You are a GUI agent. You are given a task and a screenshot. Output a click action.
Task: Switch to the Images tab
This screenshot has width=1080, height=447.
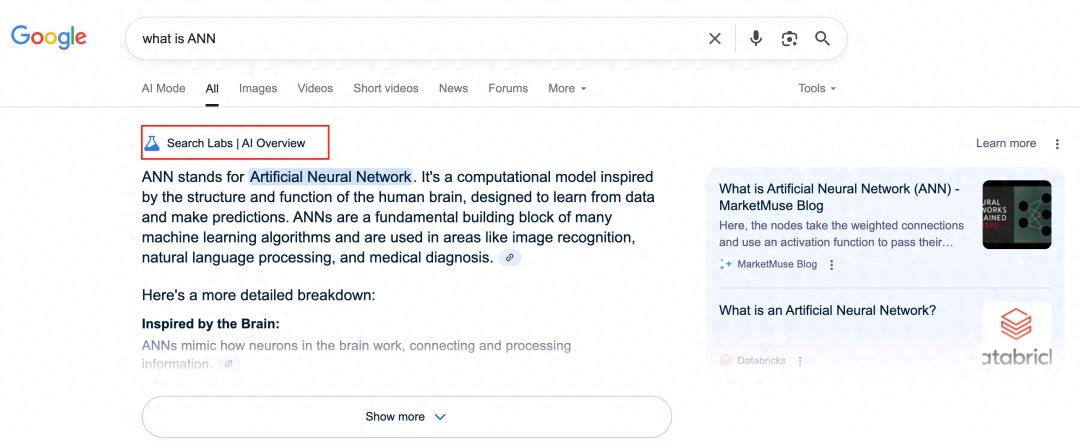[258, 88]
